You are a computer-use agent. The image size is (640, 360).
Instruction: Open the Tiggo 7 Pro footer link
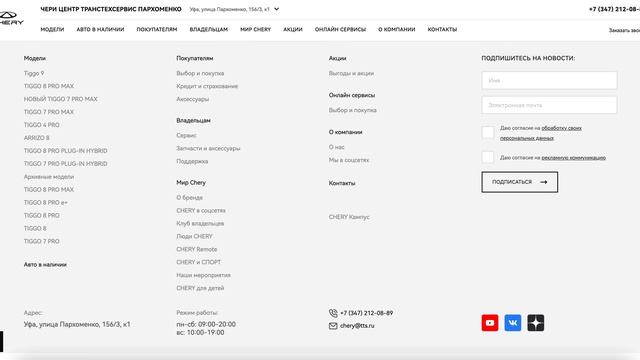click(x=42, y=241)
